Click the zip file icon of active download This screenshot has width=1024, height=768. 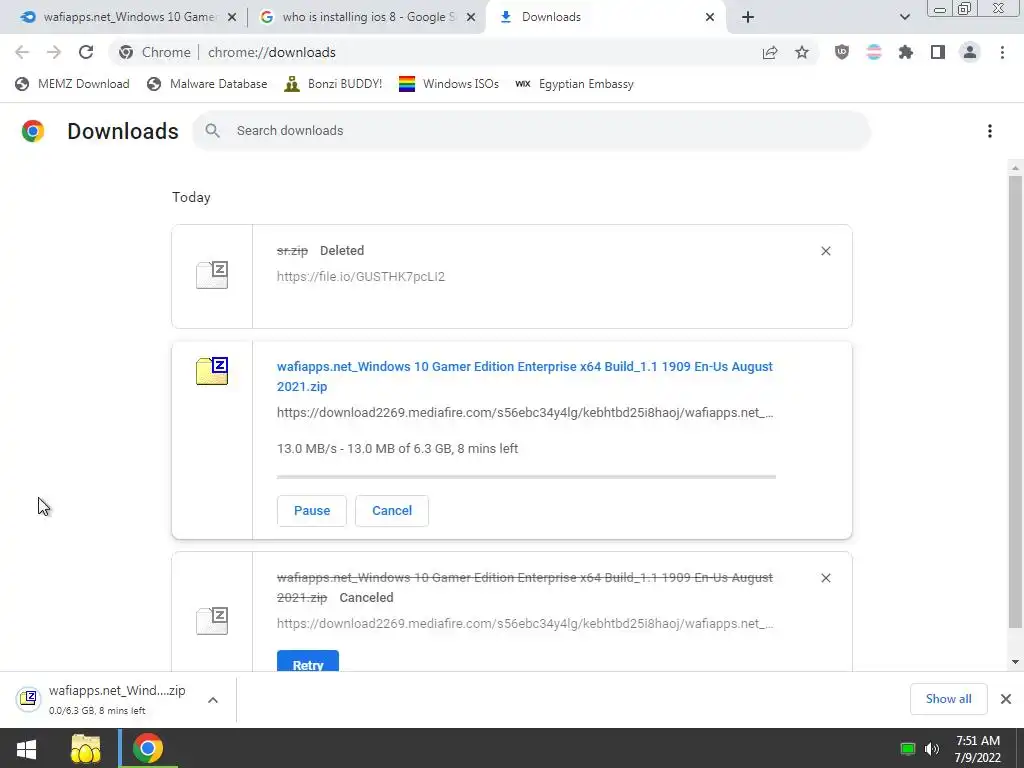tap(212, 371)
